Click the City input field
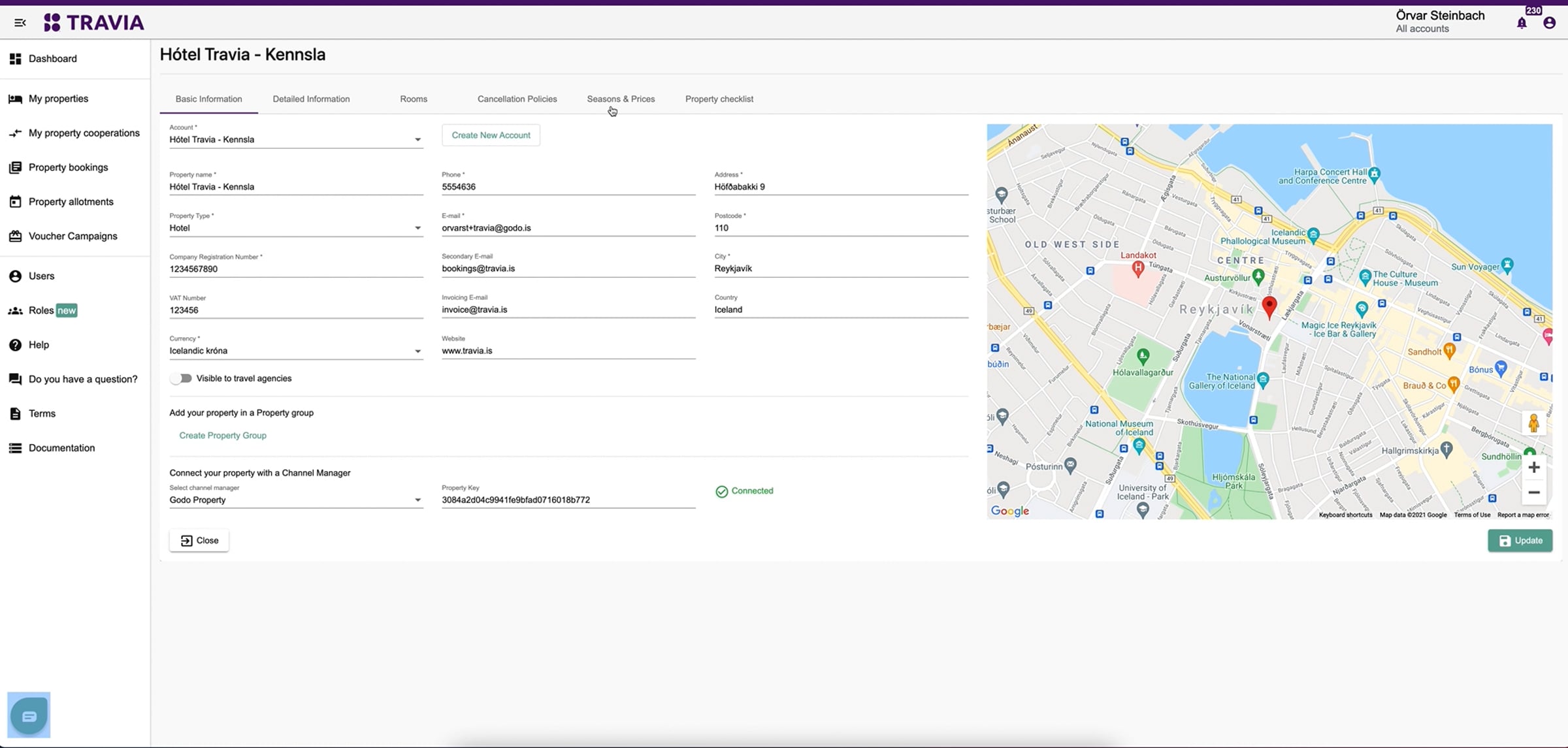Screen dimensions: 1568x748 point(841,268)
